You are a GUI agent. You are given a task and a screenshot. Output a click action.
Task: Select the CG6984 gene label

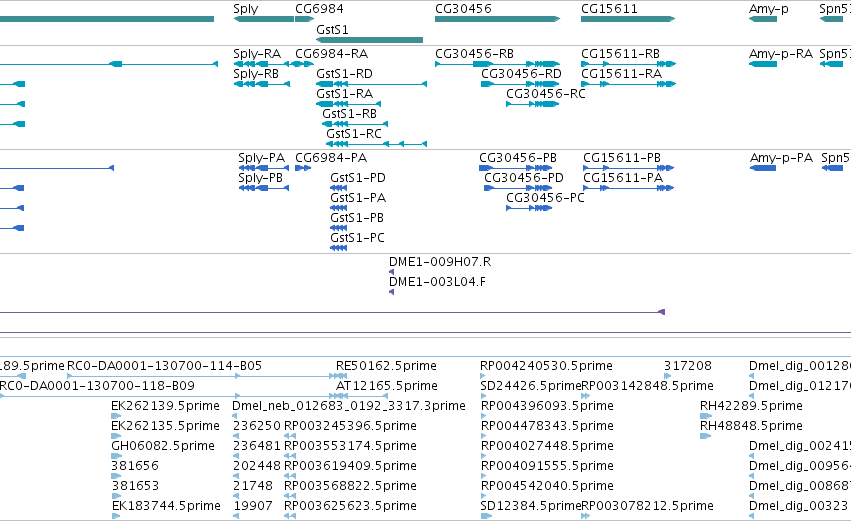pyautogui.click(x=319, y=9)
